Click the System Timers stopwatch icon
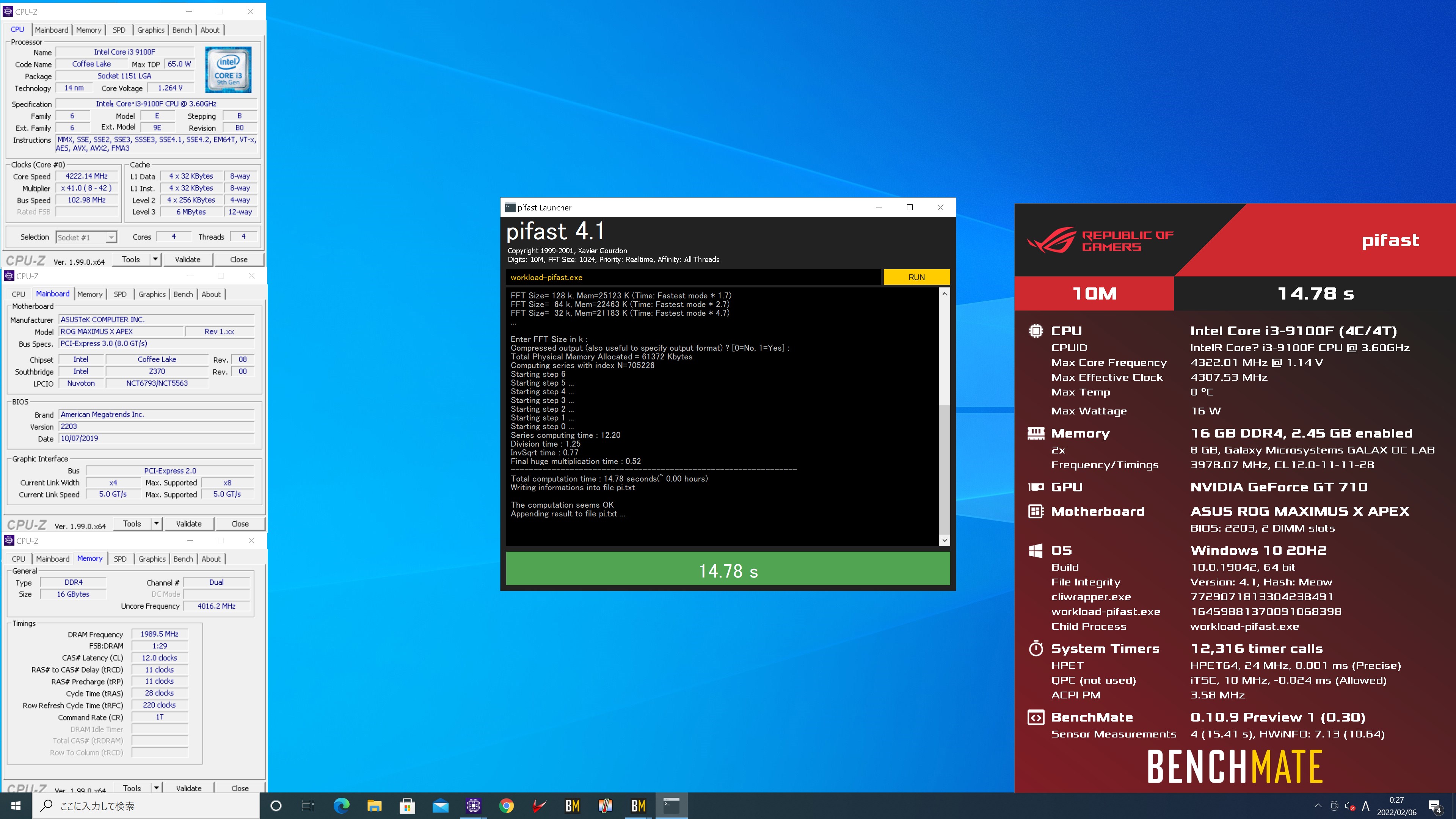This screenshot has height=819, width=1456. [1036, 648]
